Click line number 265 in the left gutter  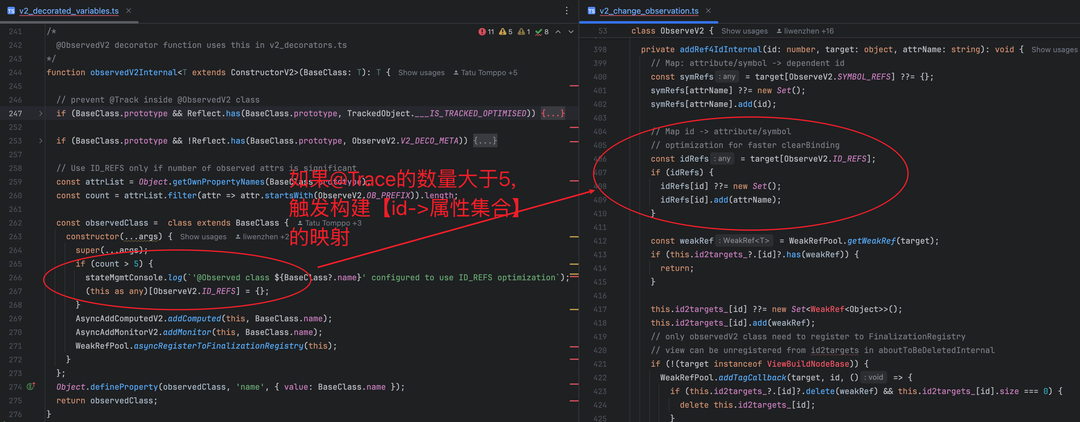pyautogui.click(x=16, y=264)
